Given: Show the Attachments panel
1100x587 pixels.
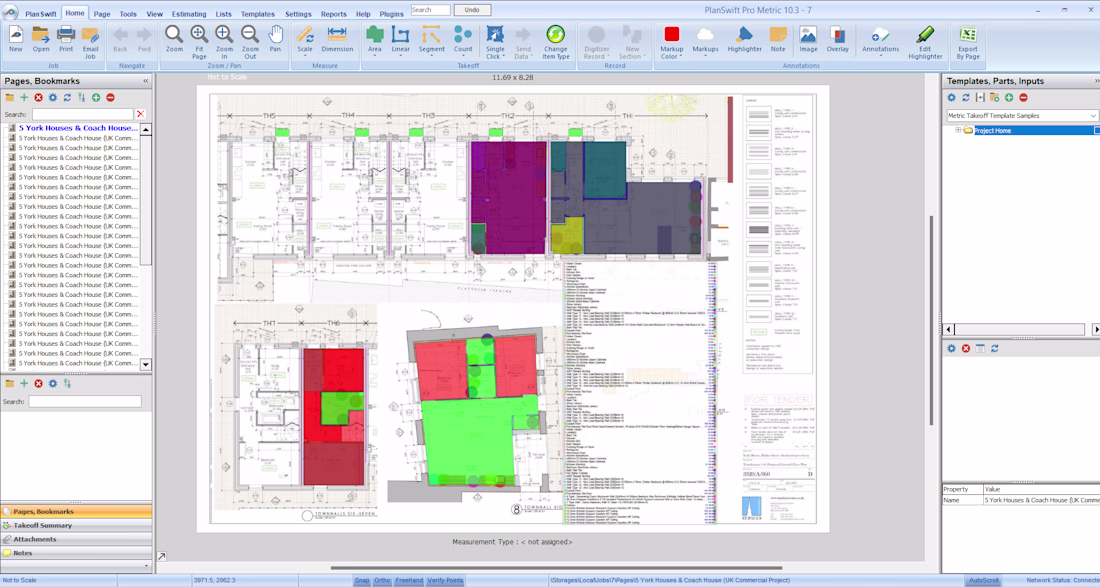Looking at the screenshot, I should [76, 539].
